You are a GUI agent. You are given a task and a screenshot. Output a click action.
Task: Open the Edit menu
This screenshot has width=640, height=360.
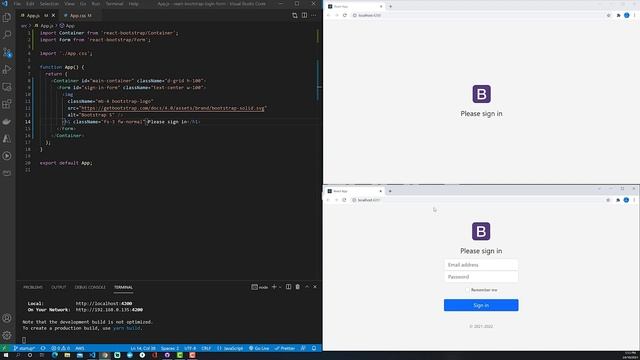point(30,4)
